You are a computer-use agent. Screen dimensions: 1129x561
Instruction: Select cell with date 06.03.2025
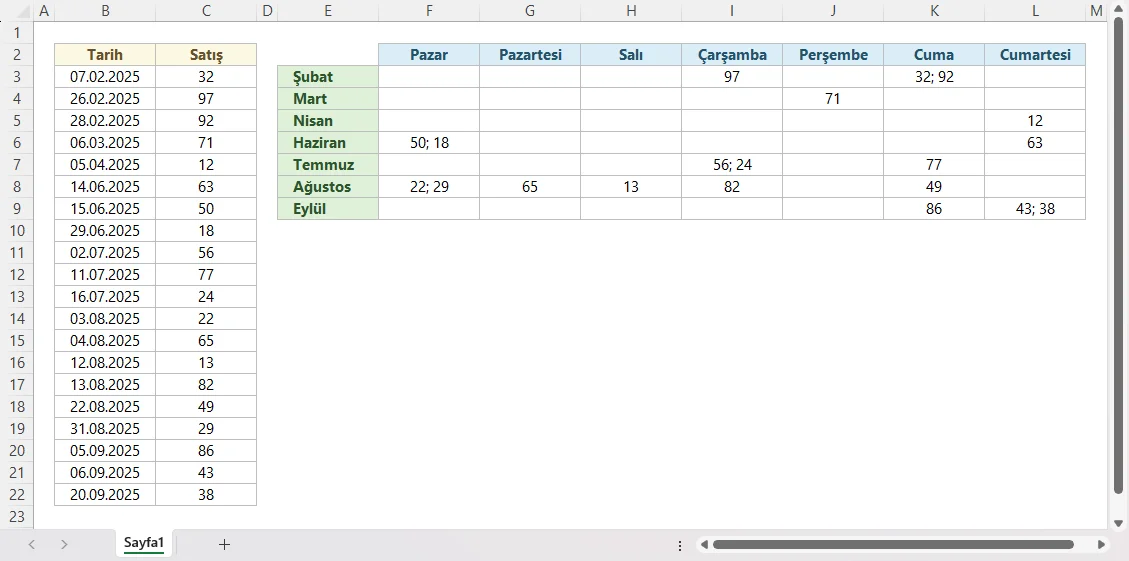coord(105,143)
